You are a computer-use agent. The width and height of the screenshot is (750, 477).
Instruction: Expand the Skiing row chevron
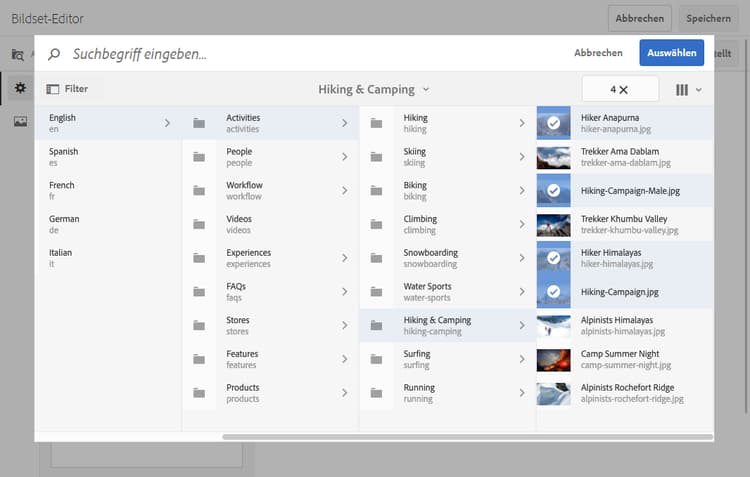click(x=522, y=157)
